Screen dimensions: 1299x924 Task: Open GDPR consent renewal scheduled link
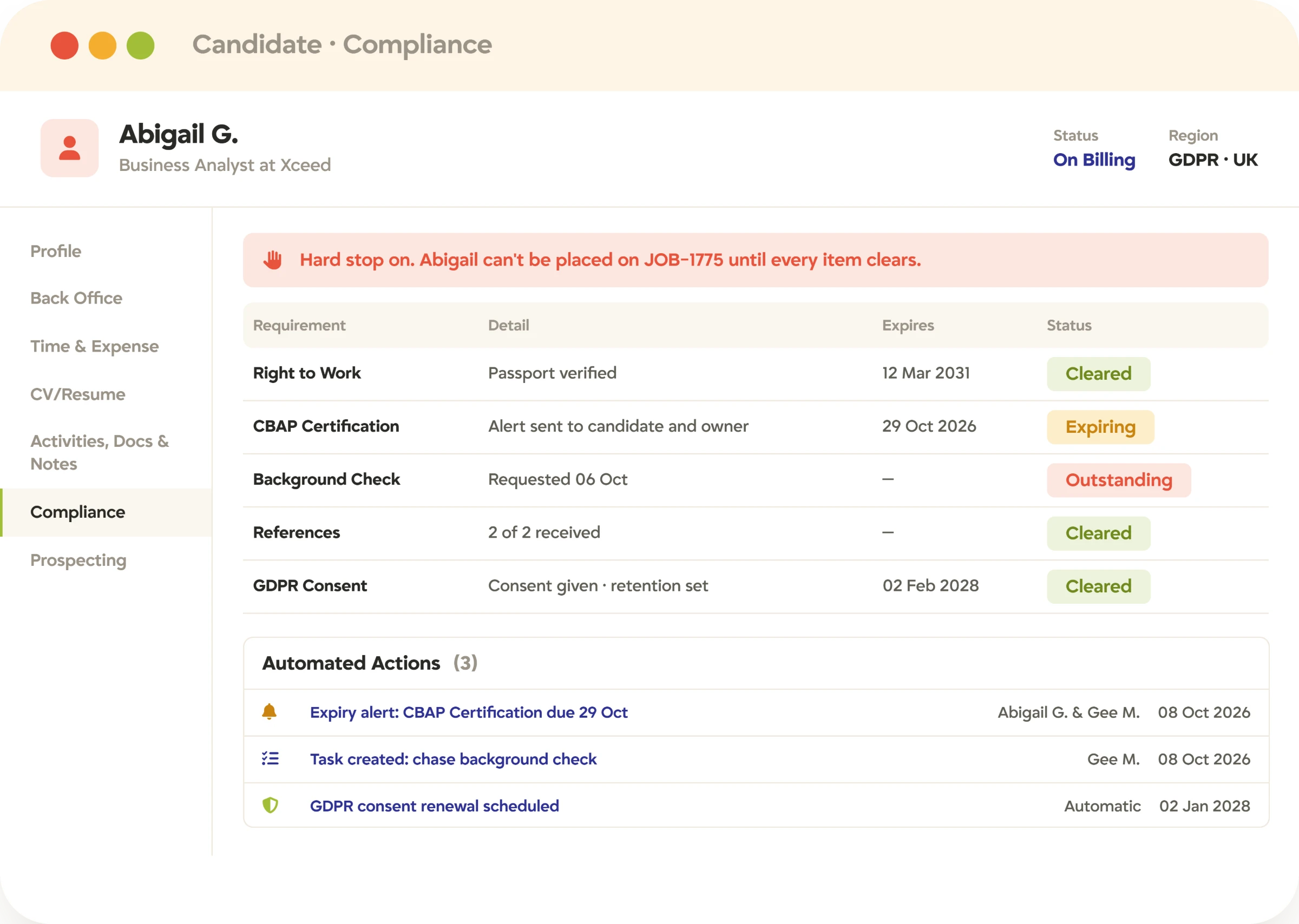[434, 806]
